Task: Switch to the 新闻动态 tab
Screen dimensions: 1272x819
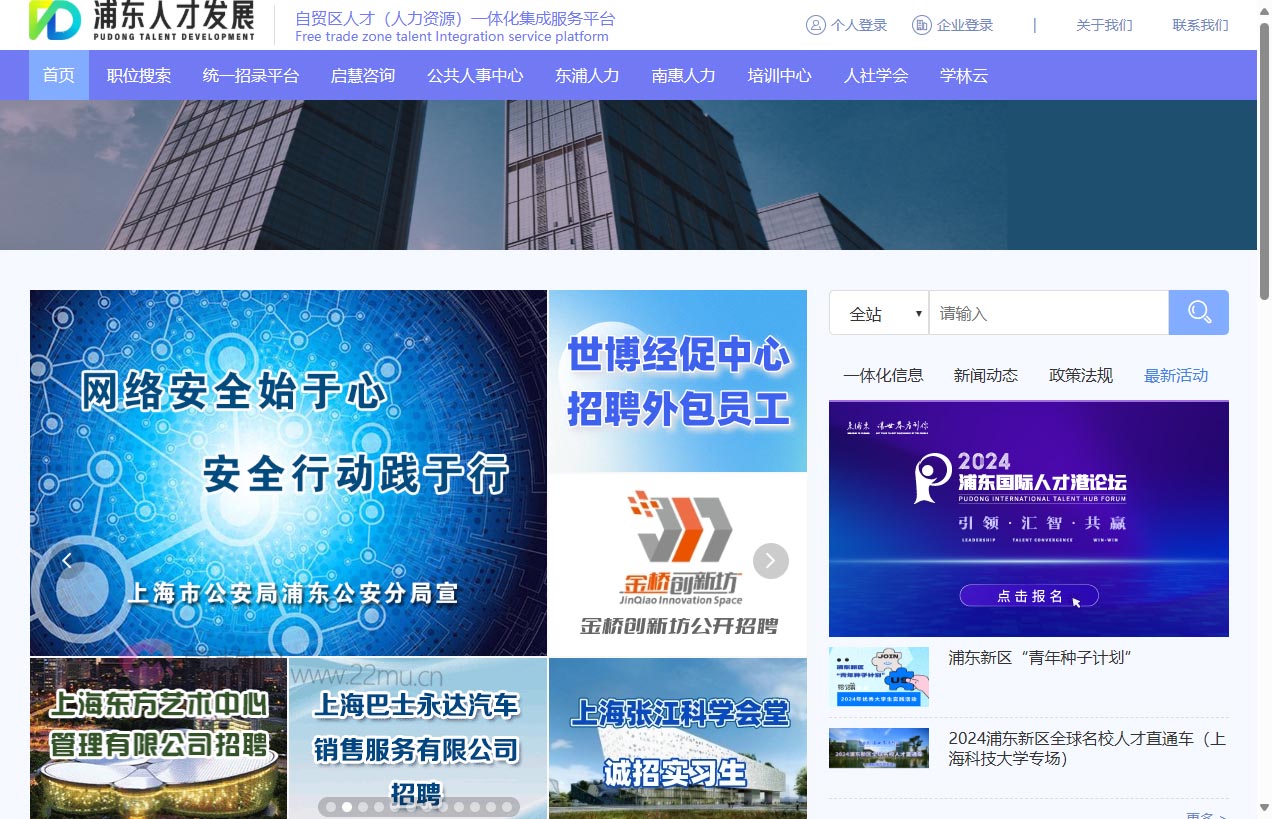Action: (x=986, y=375)
